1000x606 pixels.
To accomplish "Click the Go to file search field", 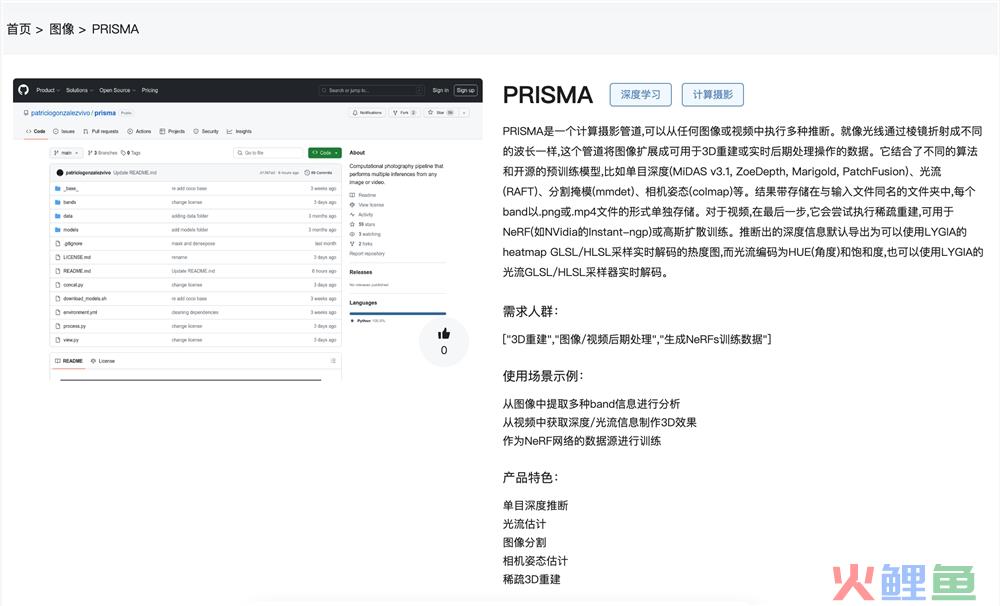I will click(268, 153).
